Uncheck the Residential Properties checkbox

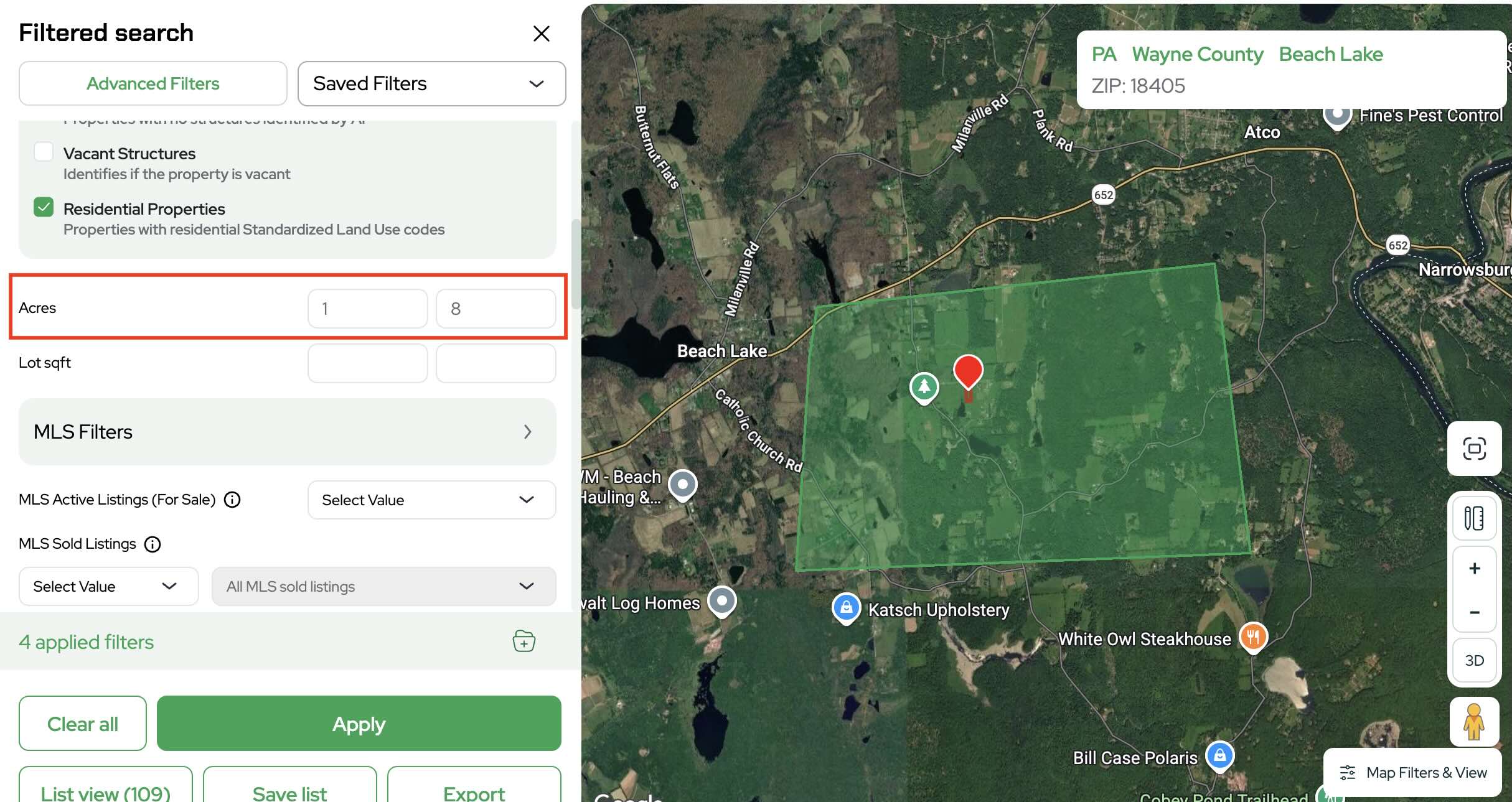44,207
